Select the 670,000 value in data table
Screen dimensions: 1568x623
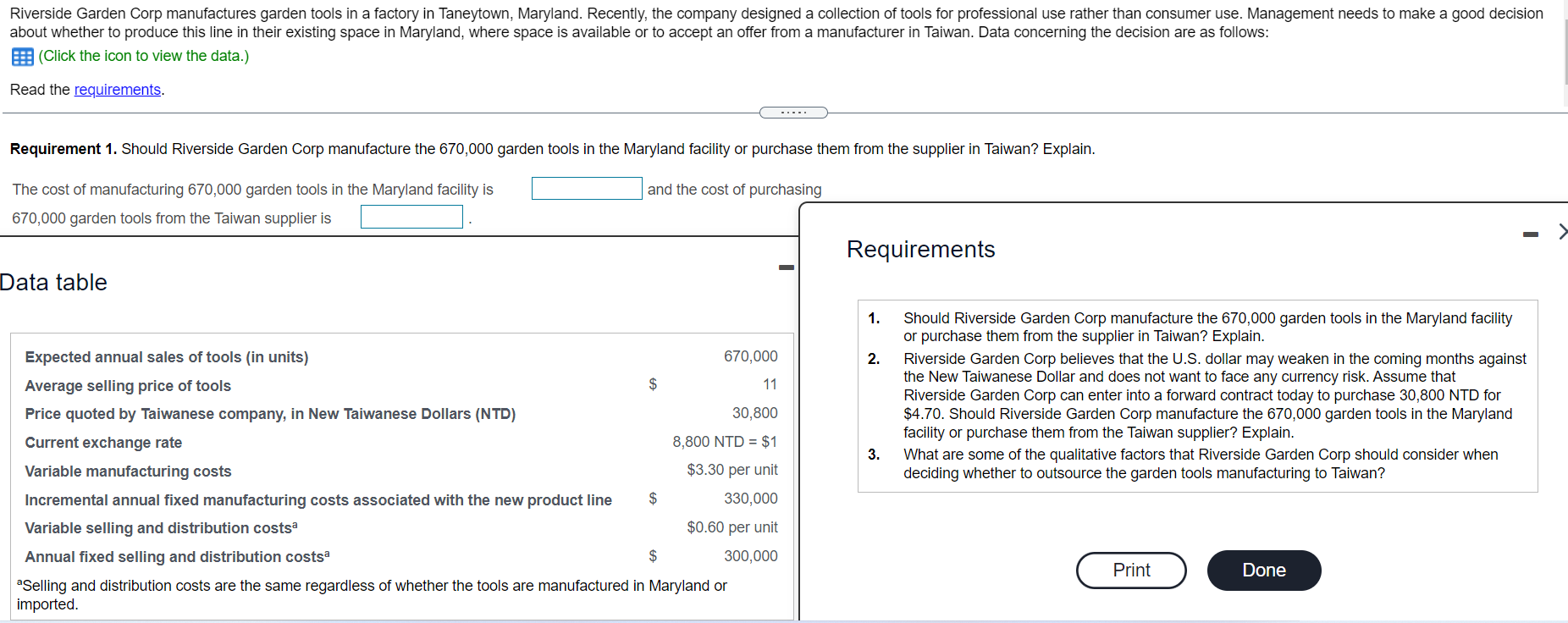coord(751,356)
